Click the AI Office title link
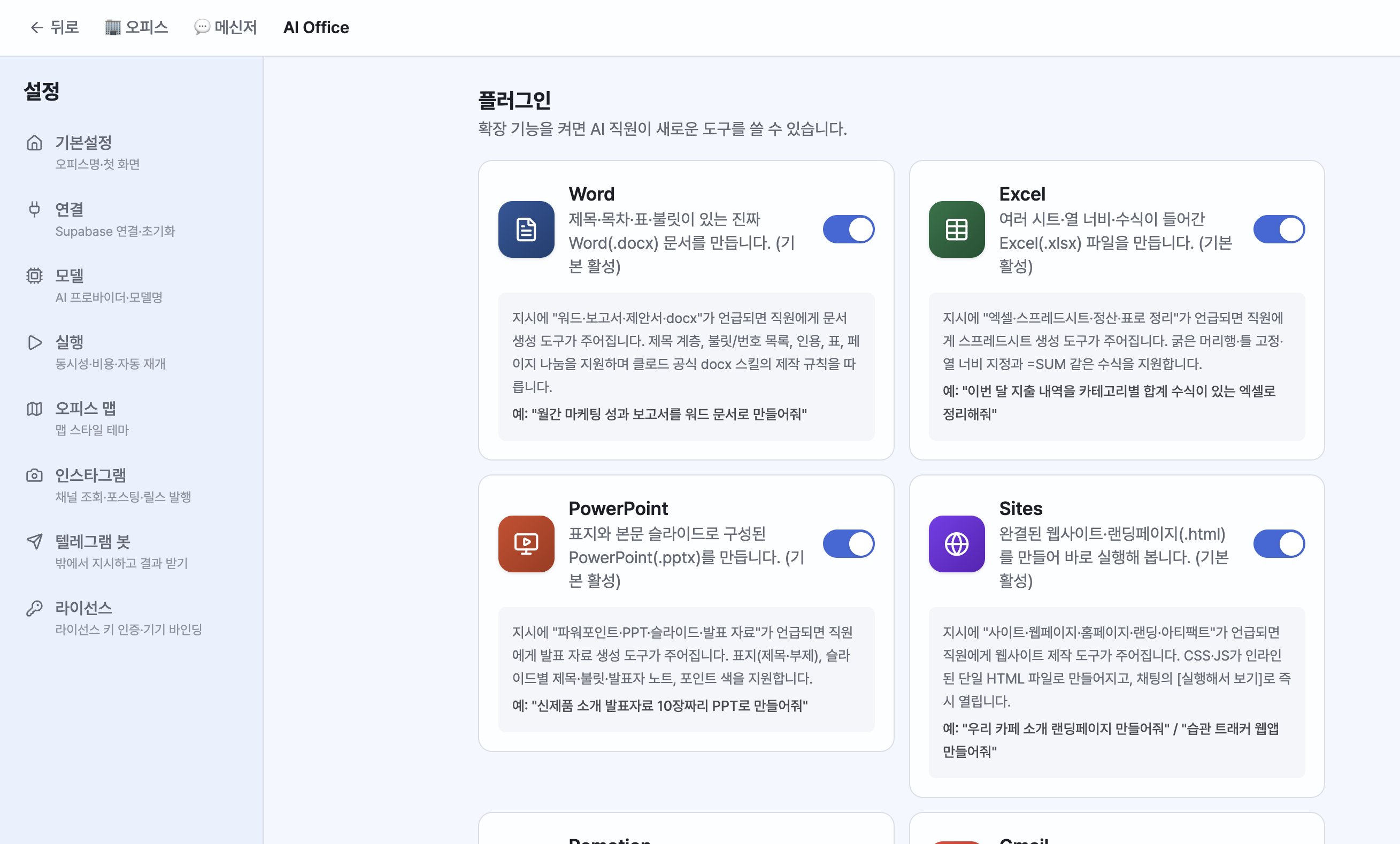 [316, 27]
